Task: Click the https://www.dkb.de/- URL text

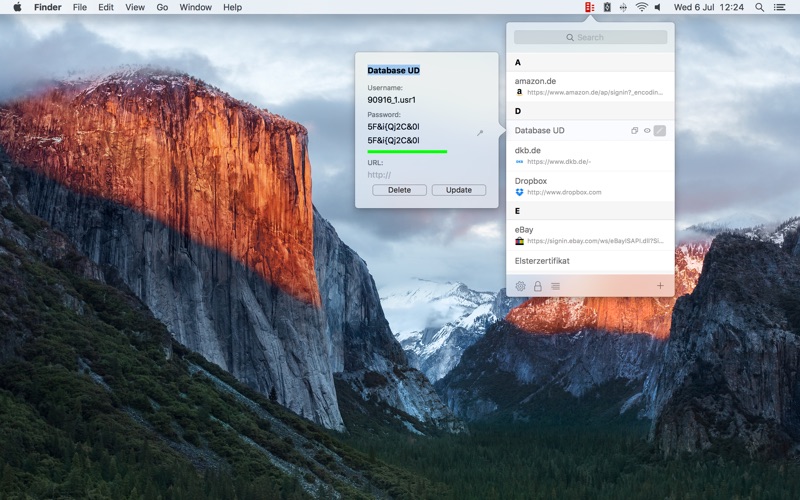Action: tap(559, 162)
